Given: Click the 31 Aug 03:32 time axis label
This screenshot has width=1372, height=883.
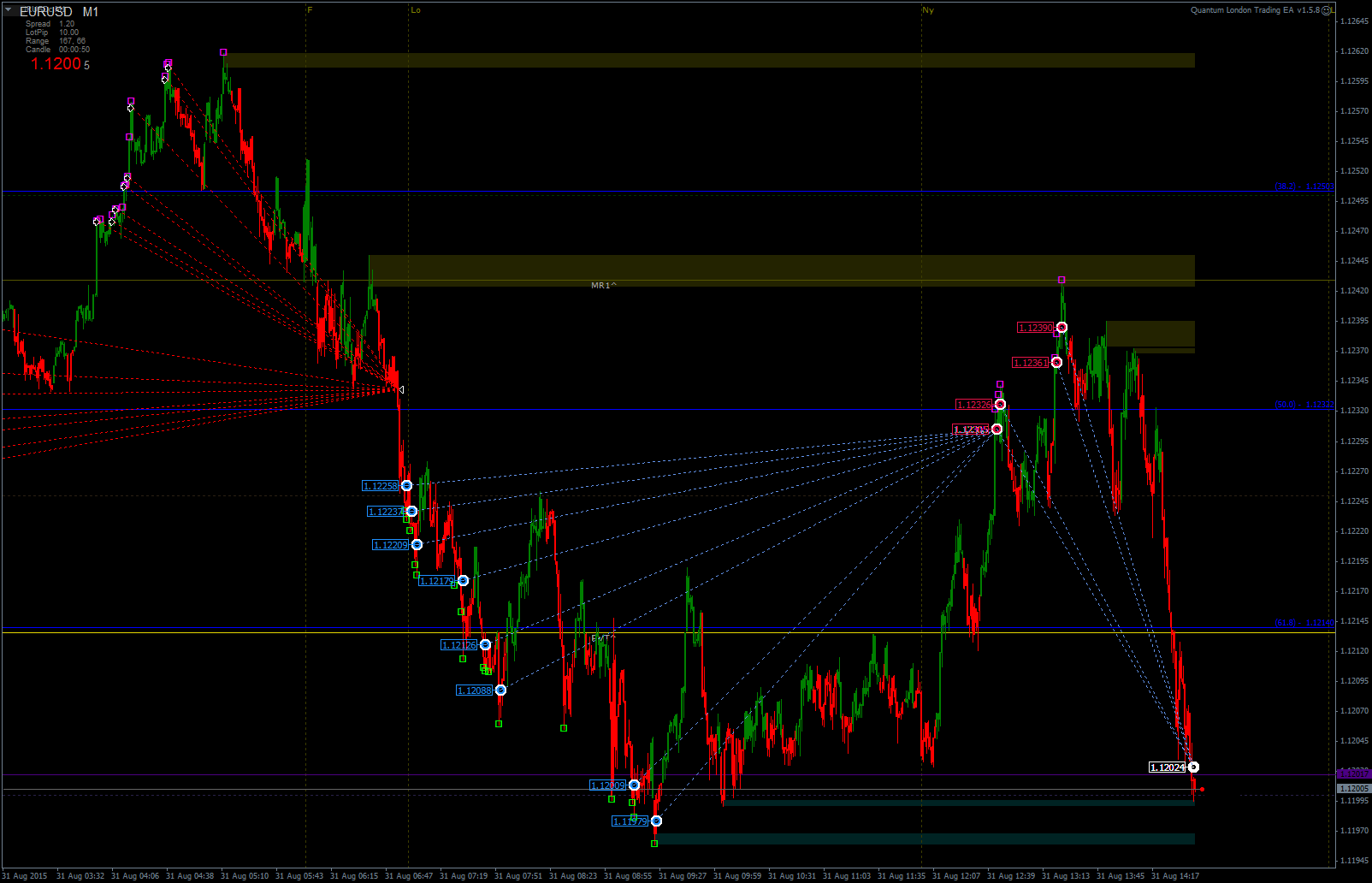Looking at the screenshot, I should click(80, 876).
